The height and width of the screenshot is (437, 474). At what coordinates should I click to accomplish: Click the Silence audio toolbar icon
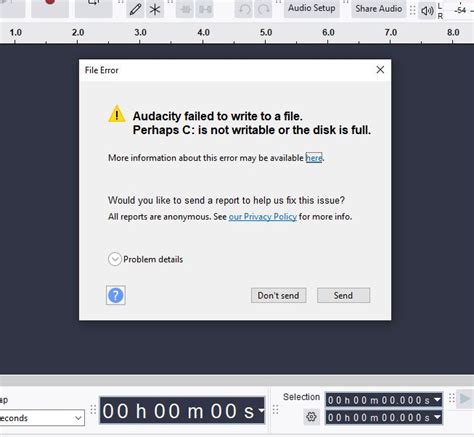pos(205,10)
